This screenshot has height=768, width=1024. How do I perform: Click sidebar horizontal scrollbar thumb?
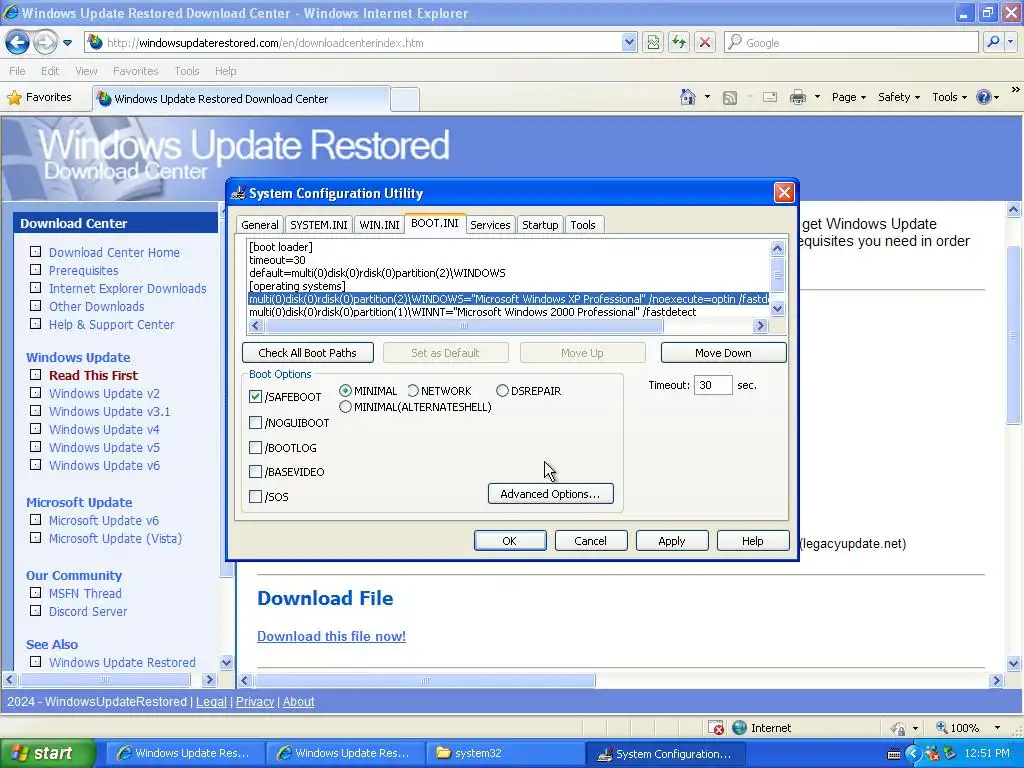(x=105, y=680)
